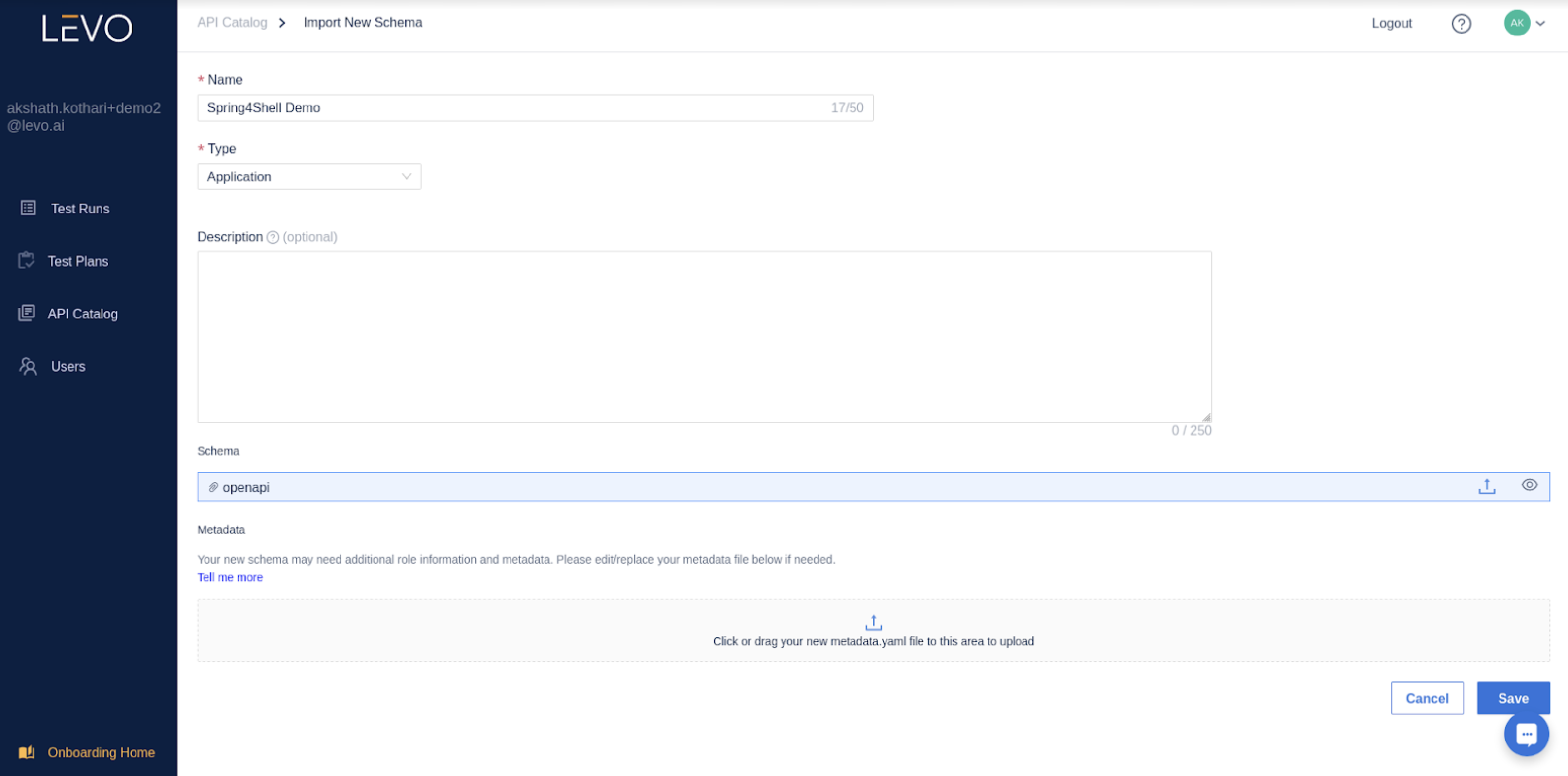The width and height of the screenshot is (1568, 776).
Task: Click the Onboarding Home book icon
Action: (27, 752)
